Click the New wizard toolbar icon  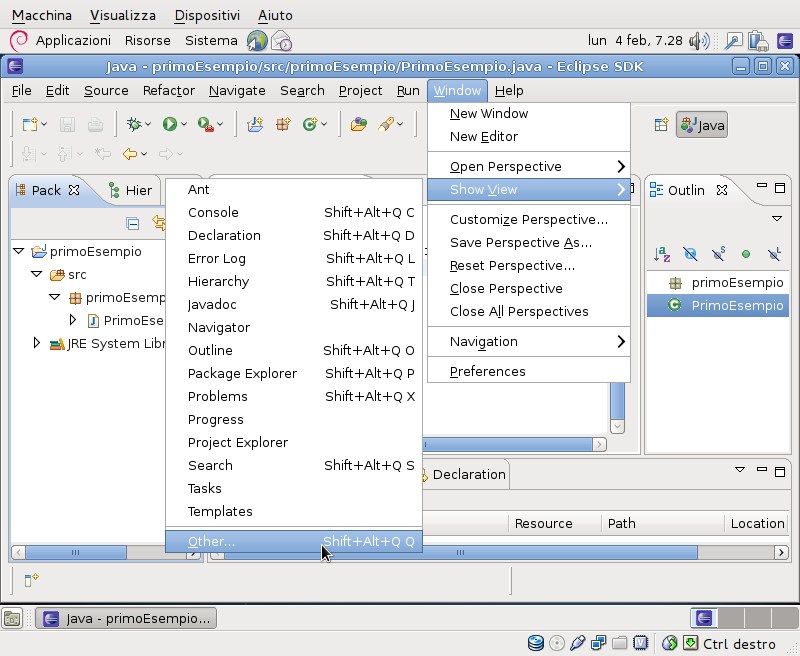[x=30, y=124]
